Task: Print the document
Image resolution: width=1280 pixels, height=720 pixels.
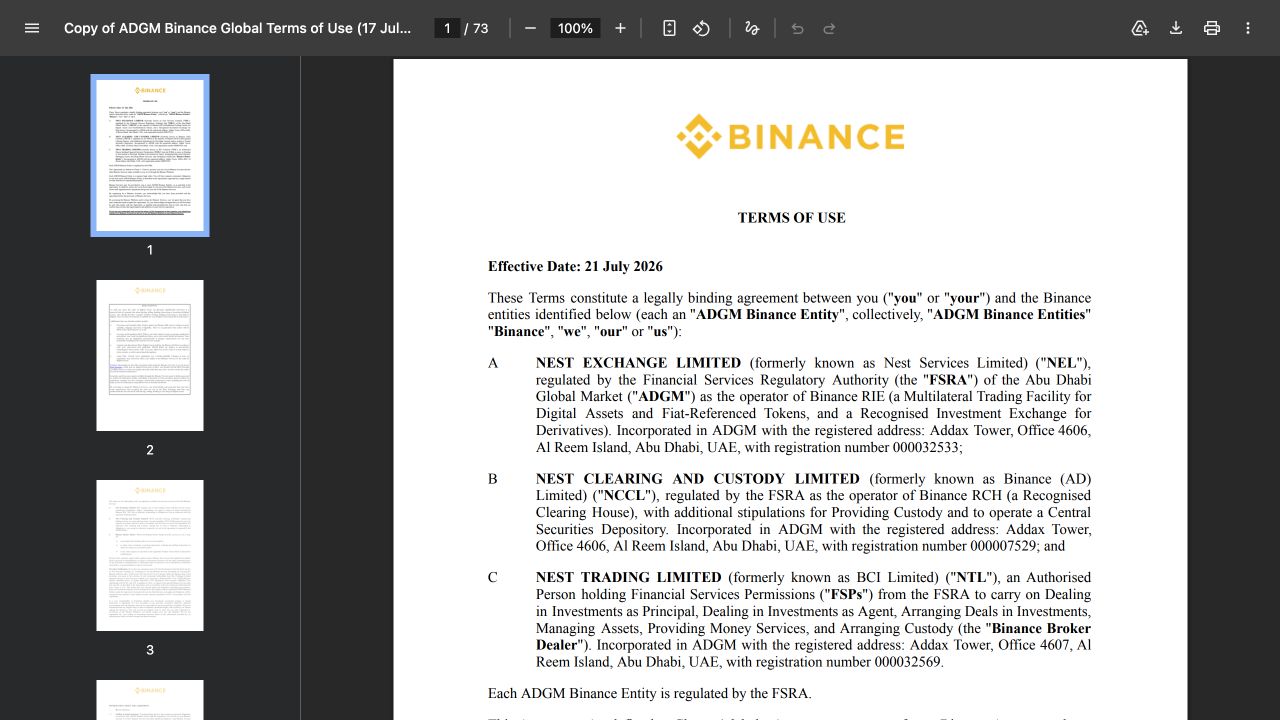Action: coord(1212,28)
